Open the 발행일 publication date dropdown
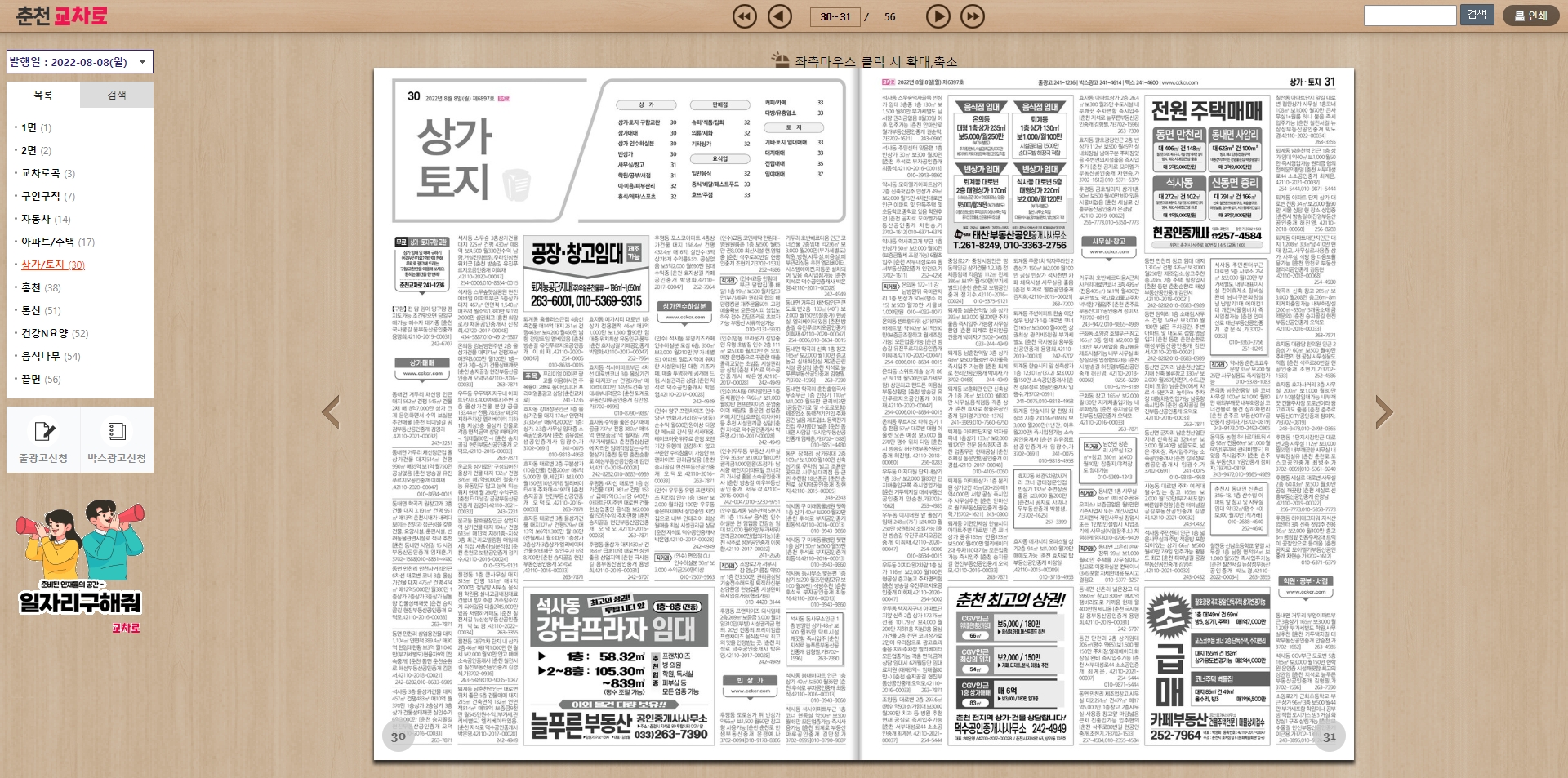 [78, 62]
